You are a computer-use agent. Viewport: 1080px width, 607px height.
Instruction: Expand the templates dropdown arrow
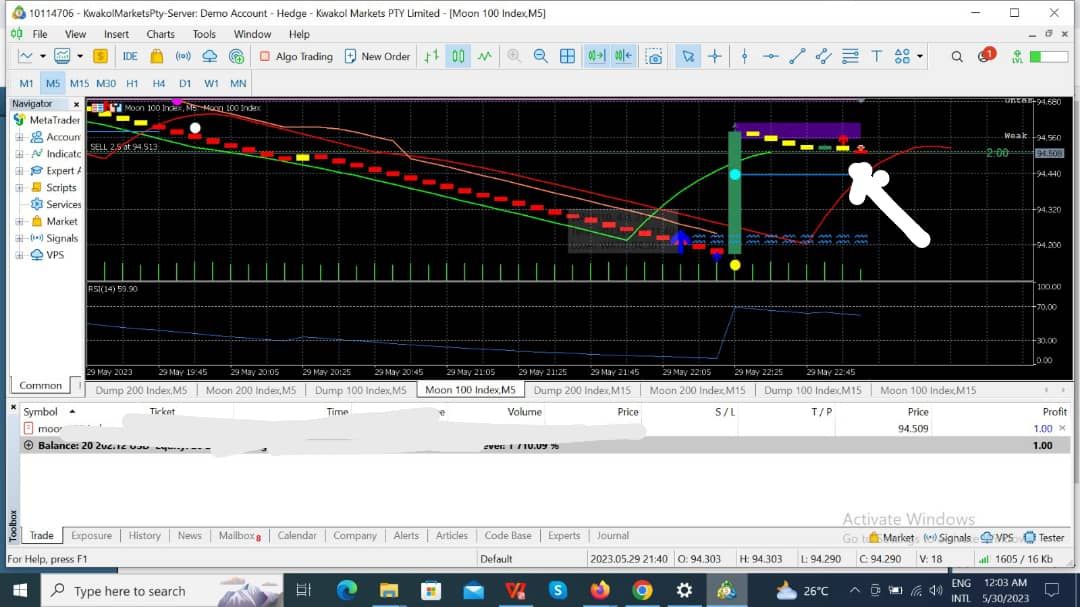pos(80,56)
